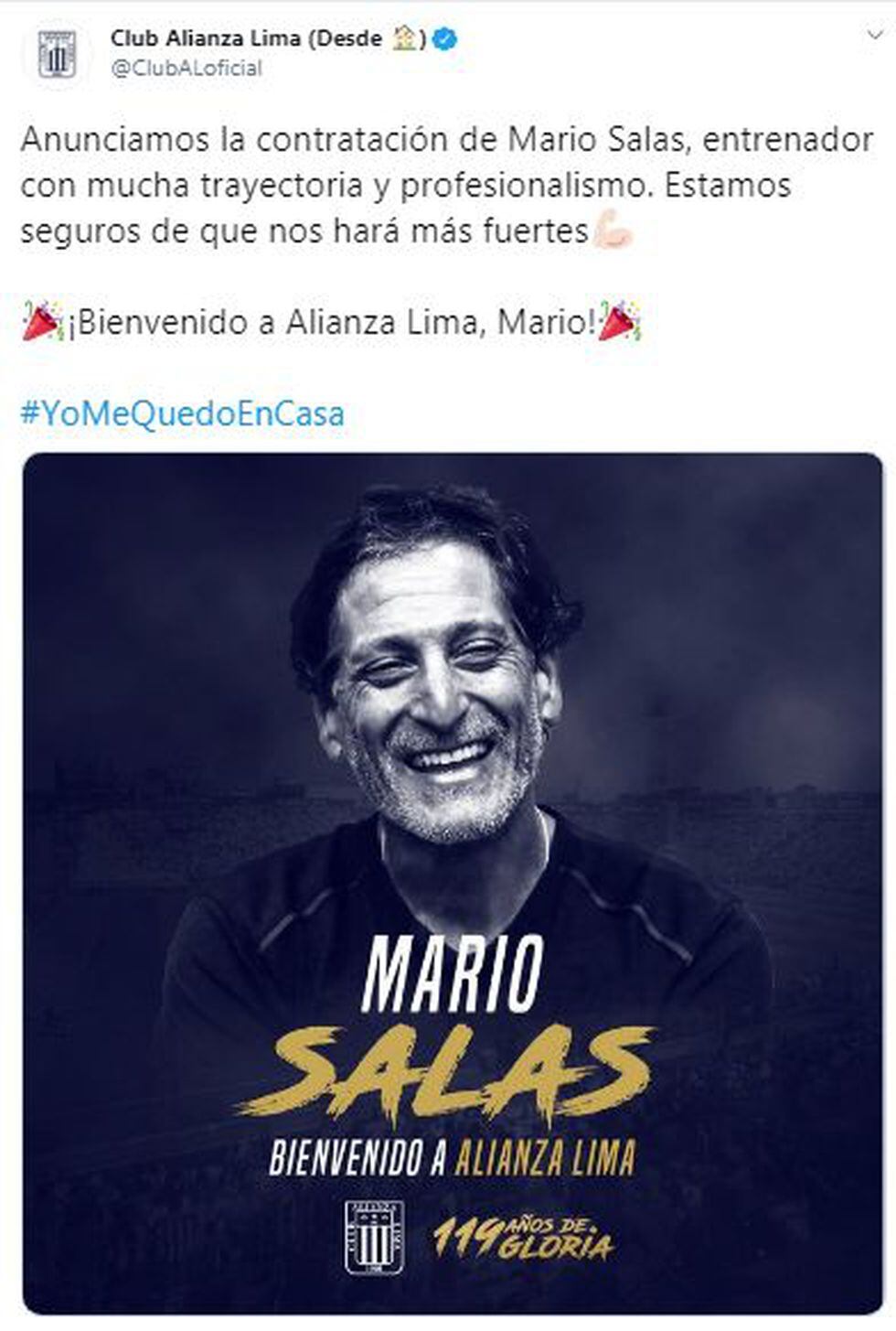Click the house emoji in the display name
The width and height of the screenshot is (896, 1331).
coord(405,38)
